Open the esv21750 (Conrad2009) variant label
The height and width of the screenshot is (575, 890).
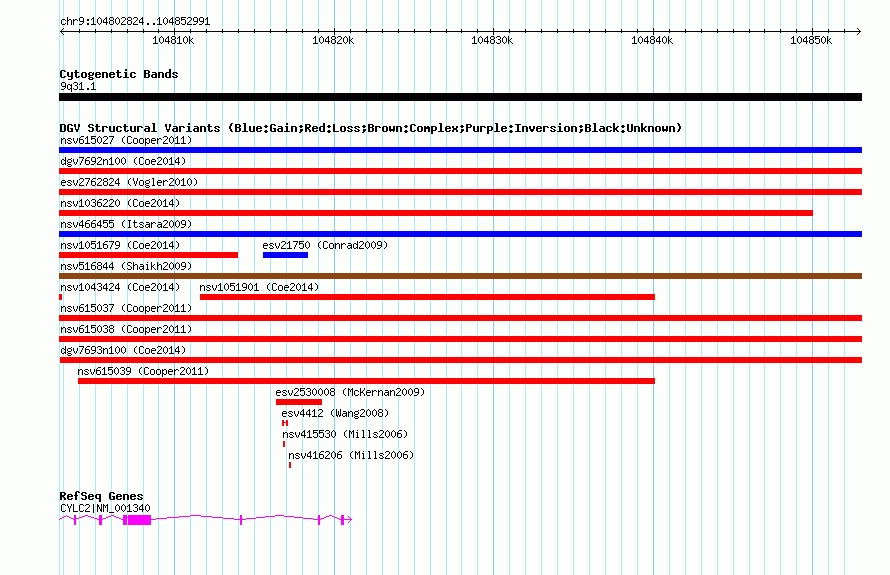point(325,245)
